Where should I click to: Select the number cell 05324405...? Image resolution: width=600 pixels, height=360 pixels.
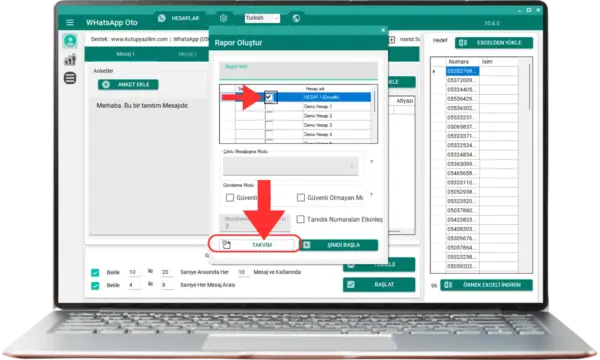462,90
